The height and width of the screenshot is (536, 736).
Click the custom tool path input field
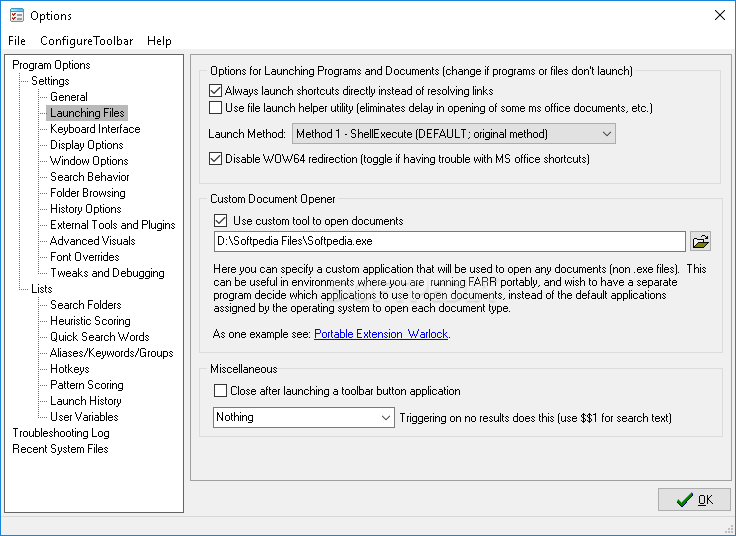pyautogui.click(x=450, y=241)
